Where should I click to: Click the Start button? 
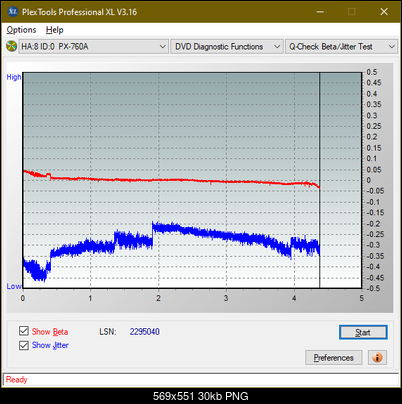[363, 332]
